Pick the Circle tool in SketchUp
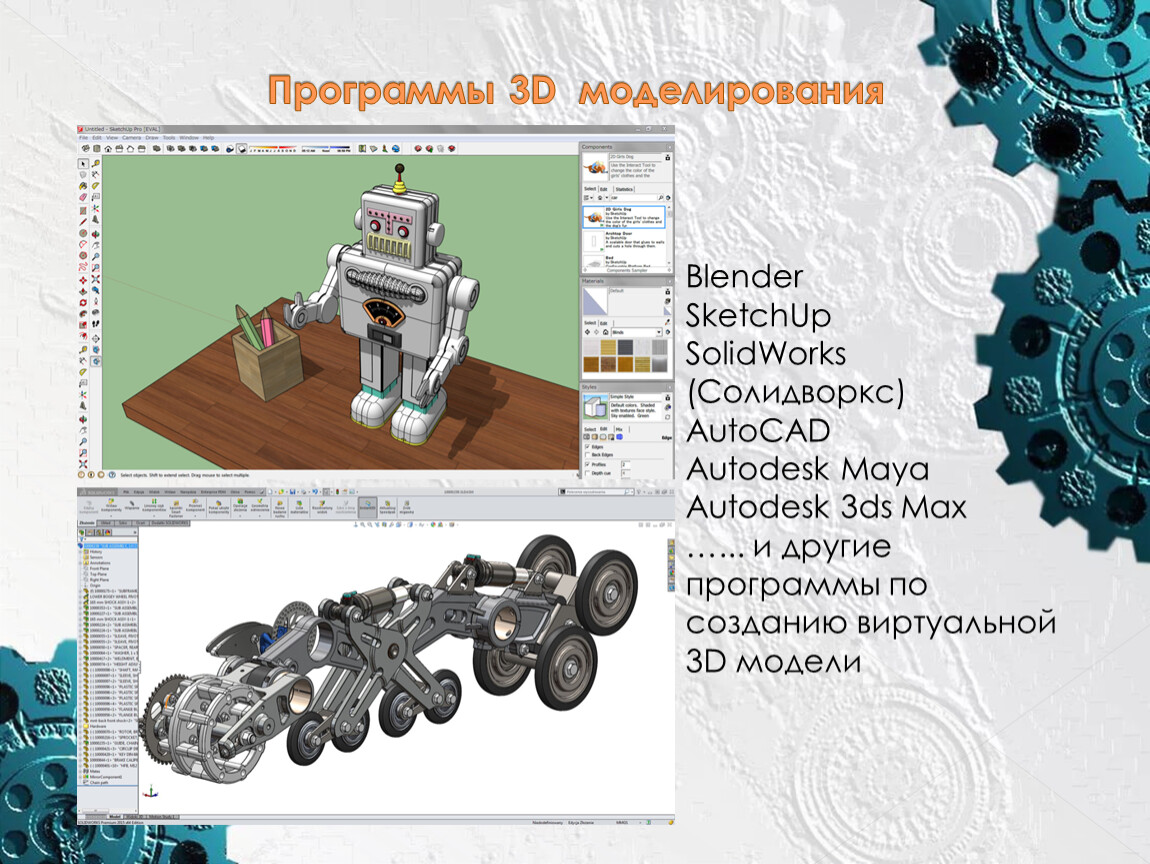Screen dimensions: 1150x864 click(84, 233)
